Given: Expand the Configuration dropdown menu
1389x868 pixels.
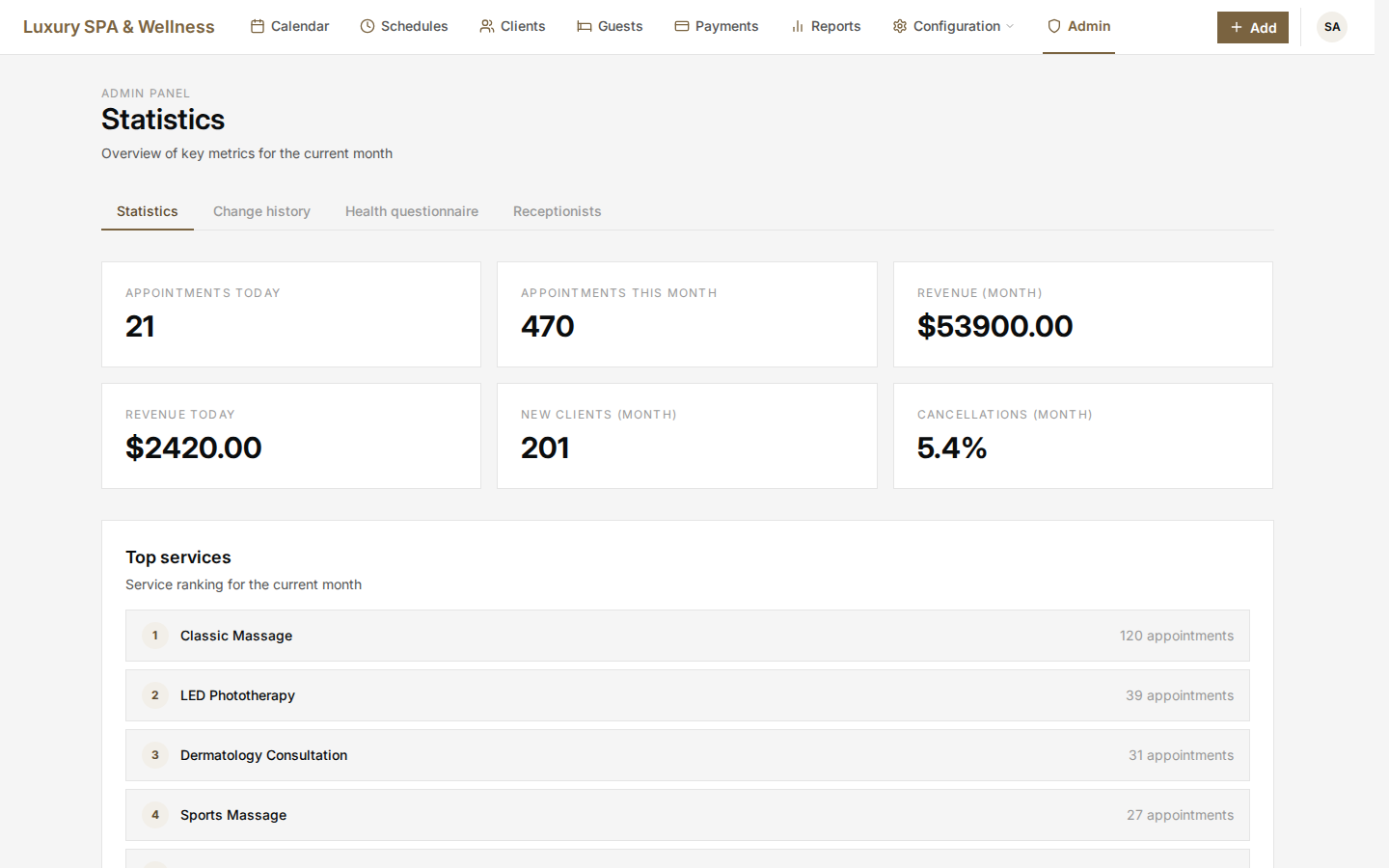Looking at the screenshot, I should tap(1011, 27).
